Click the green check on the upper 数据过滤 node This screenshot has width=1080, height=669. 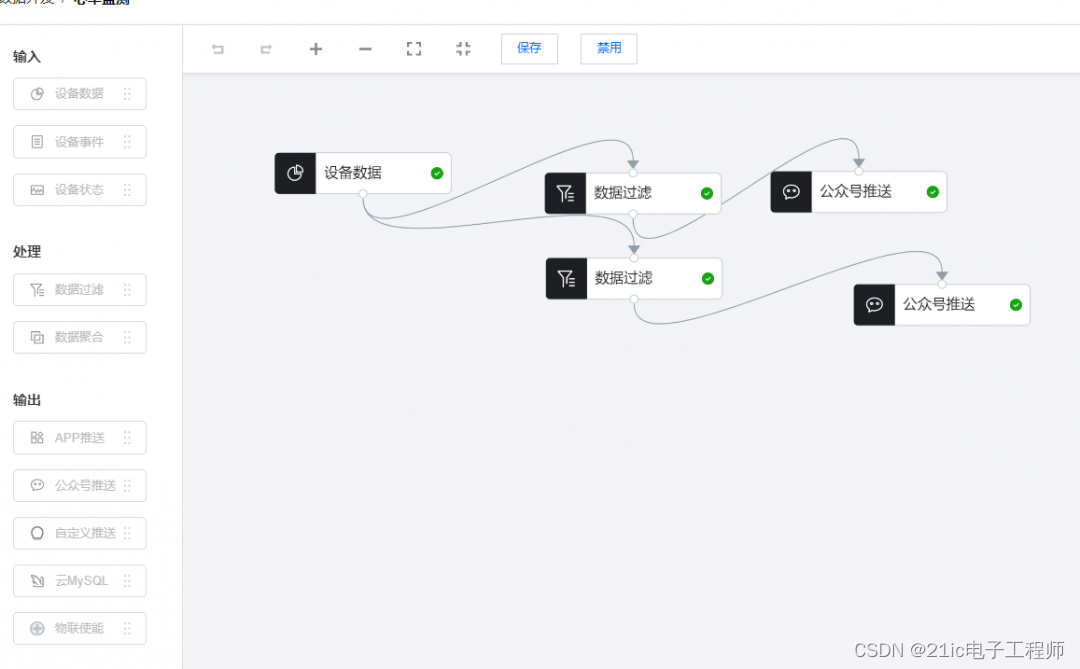point(707,194)
